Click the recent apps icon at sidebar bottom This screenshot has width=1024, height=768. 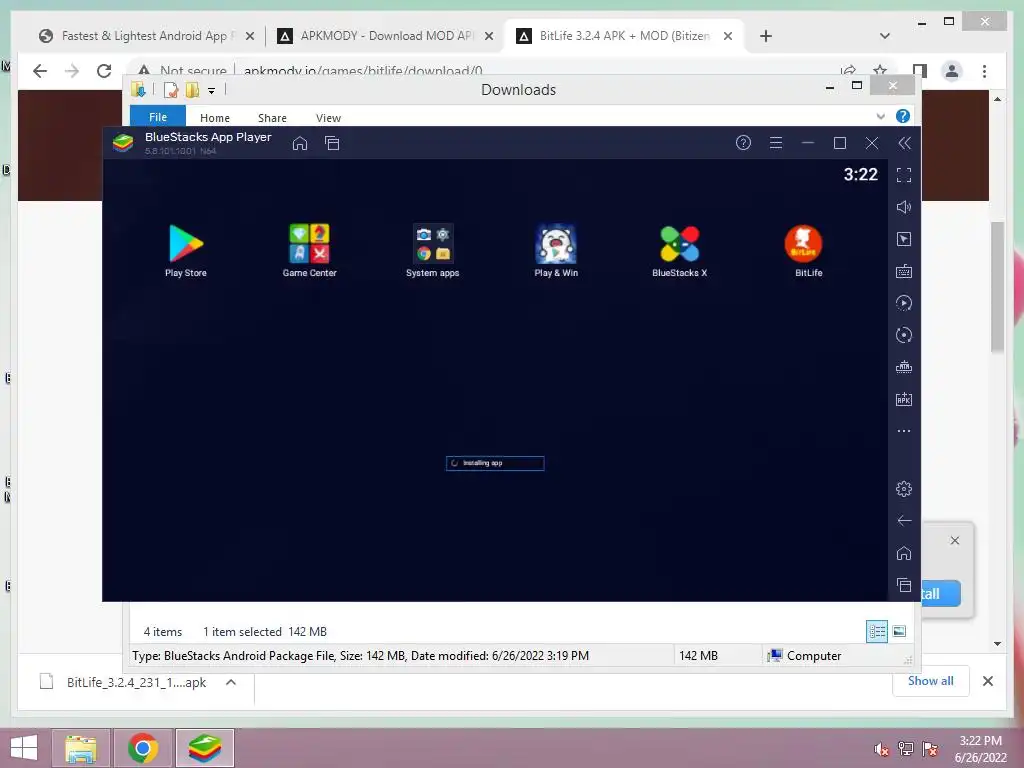(904, 585)
